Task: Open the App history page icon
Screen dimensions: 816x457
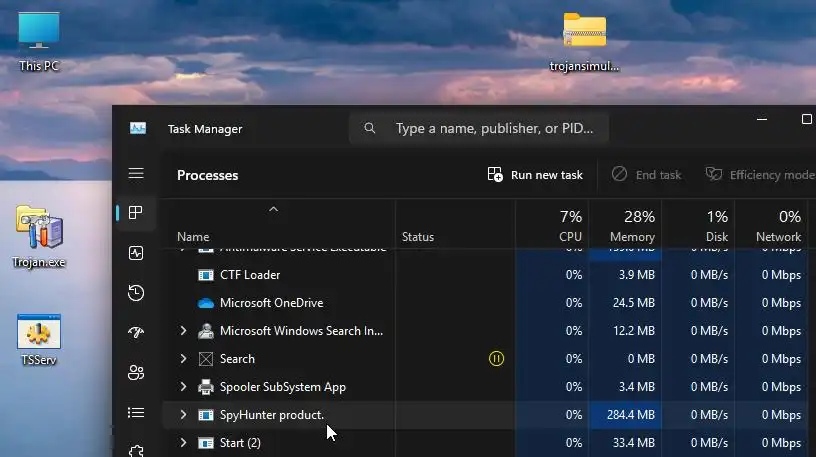Action: [x=136, y=293]
